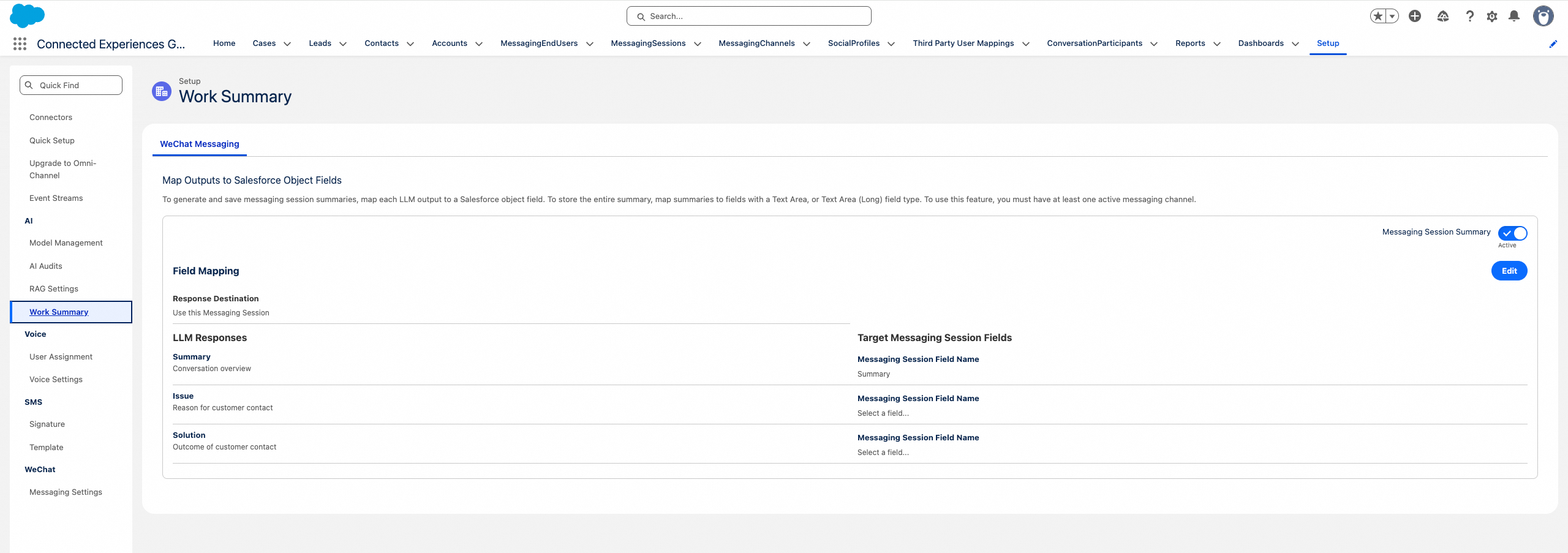Screen dimensions: 1568x553
Task: Toggle the Messaging Session Summary switch
Action: [x=1513, y=233]
